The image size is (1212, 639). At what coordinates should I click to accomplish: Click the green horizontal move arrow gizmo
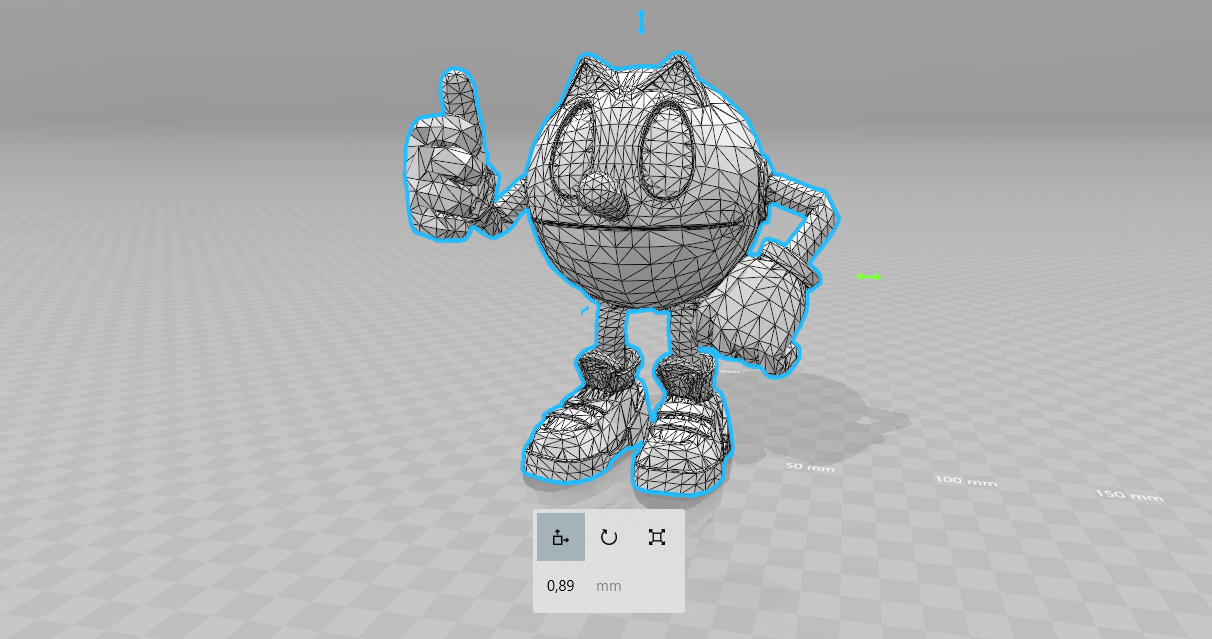pos(868,277)
